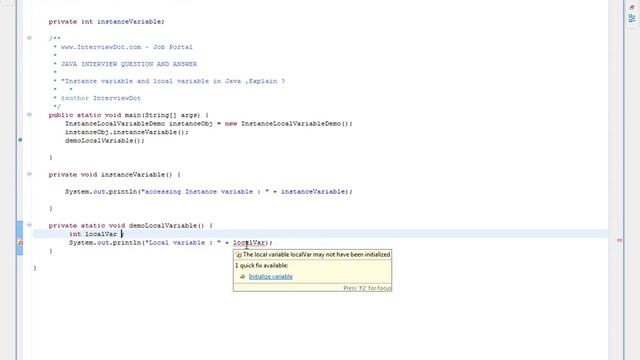Click the 'int localVar' declaration line
The image size is (640, 360).
tap(96, 234)
